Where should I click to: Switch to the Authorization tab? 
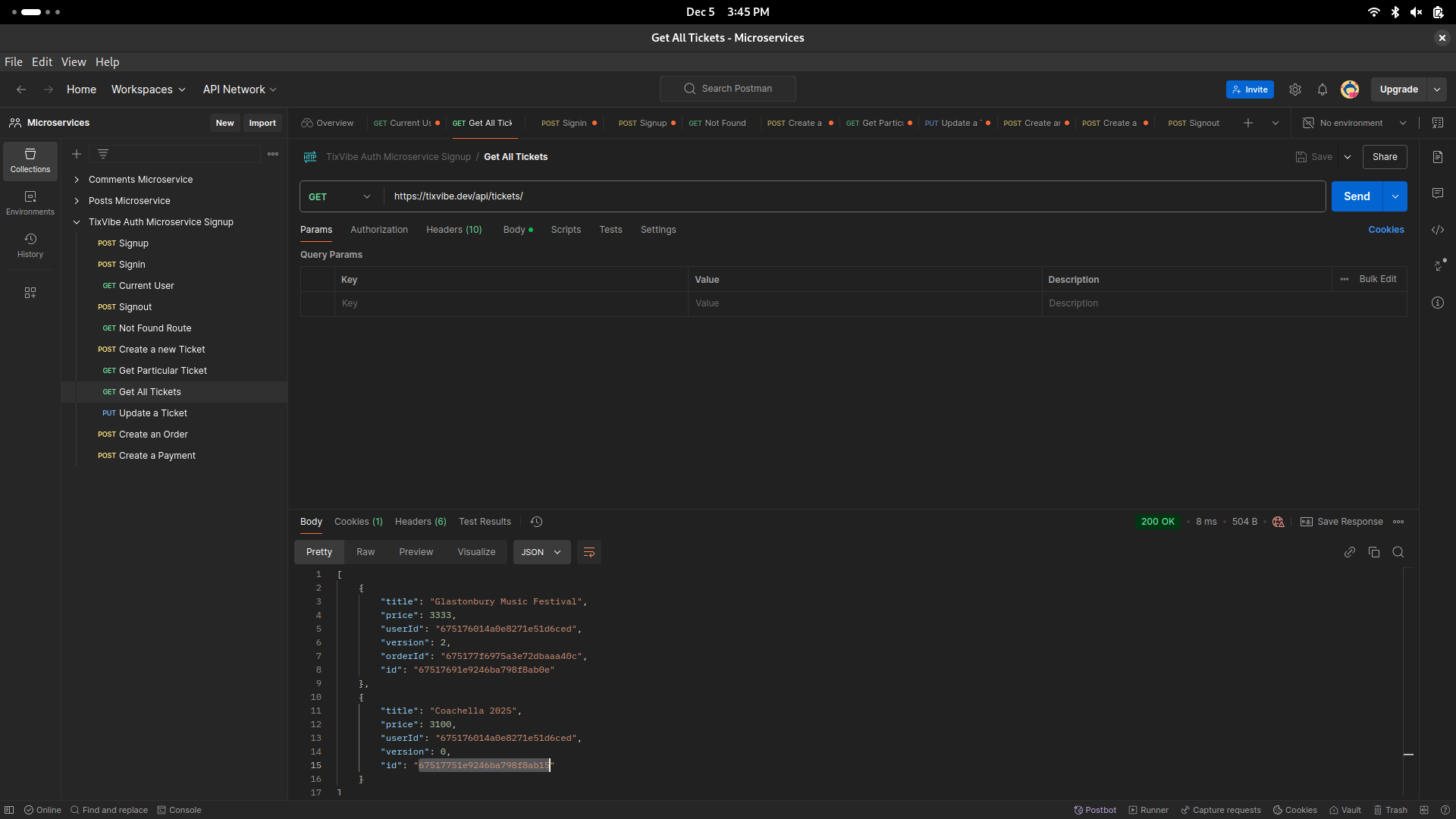tap(379, 230)
